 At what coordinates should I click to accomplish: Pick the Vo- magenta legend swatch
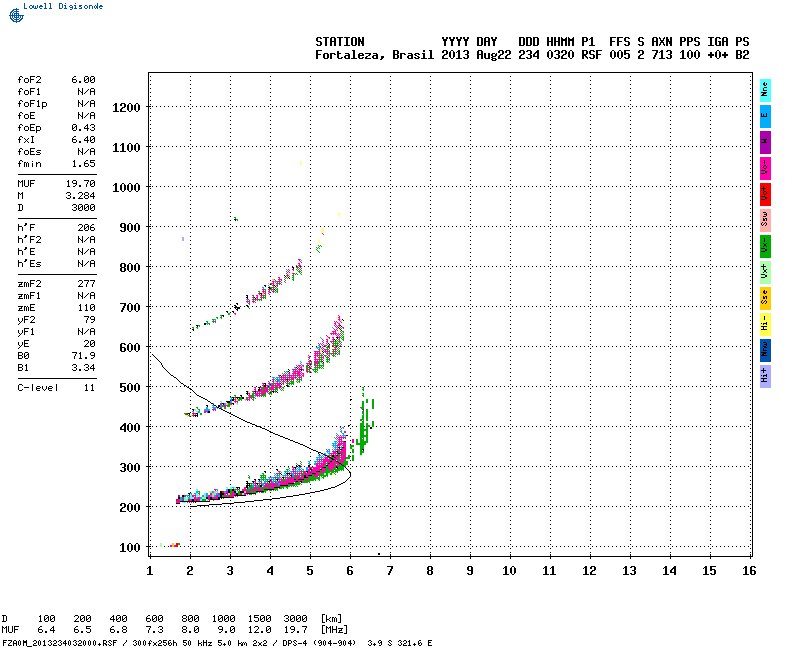[x=765, y=168]
